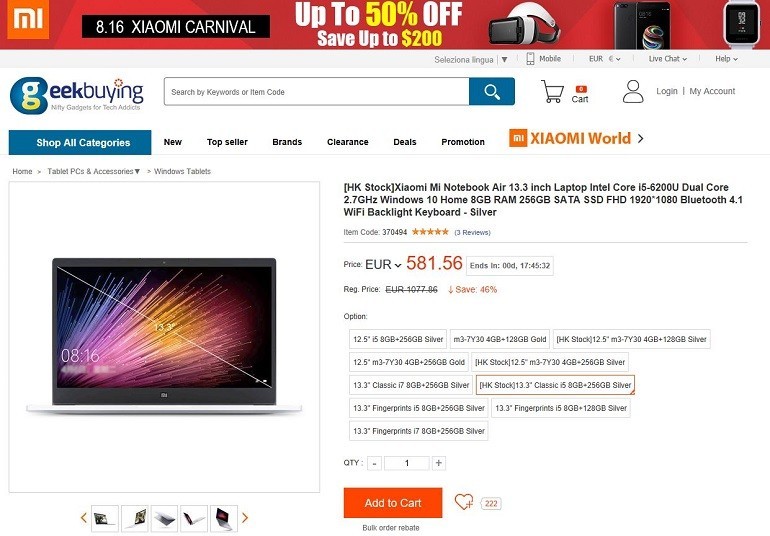This screenshot has height=536, width=770.
Task: Open the price currency EUR dropdown
Action: point(383,265)
